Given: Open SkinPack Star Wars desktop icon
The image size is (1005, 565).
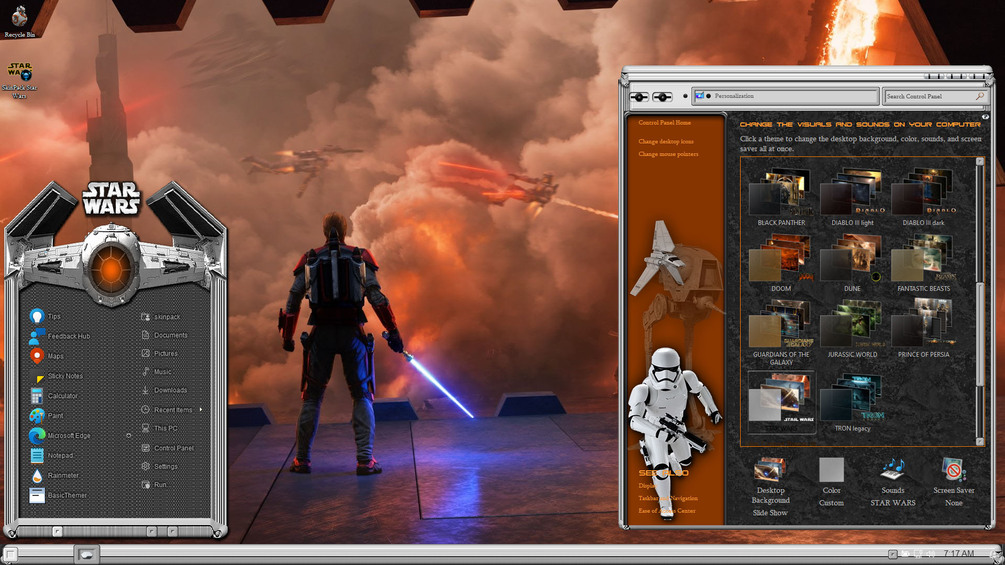Looking at the screenshot, I should pyautogui.click(x=19, y=80).
